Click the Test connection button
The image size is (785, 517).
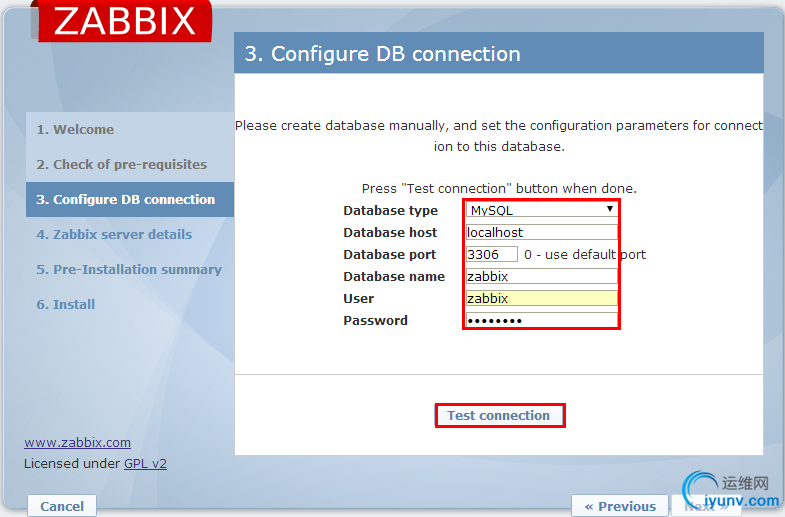pyautogui.click(x=500, y=415)
